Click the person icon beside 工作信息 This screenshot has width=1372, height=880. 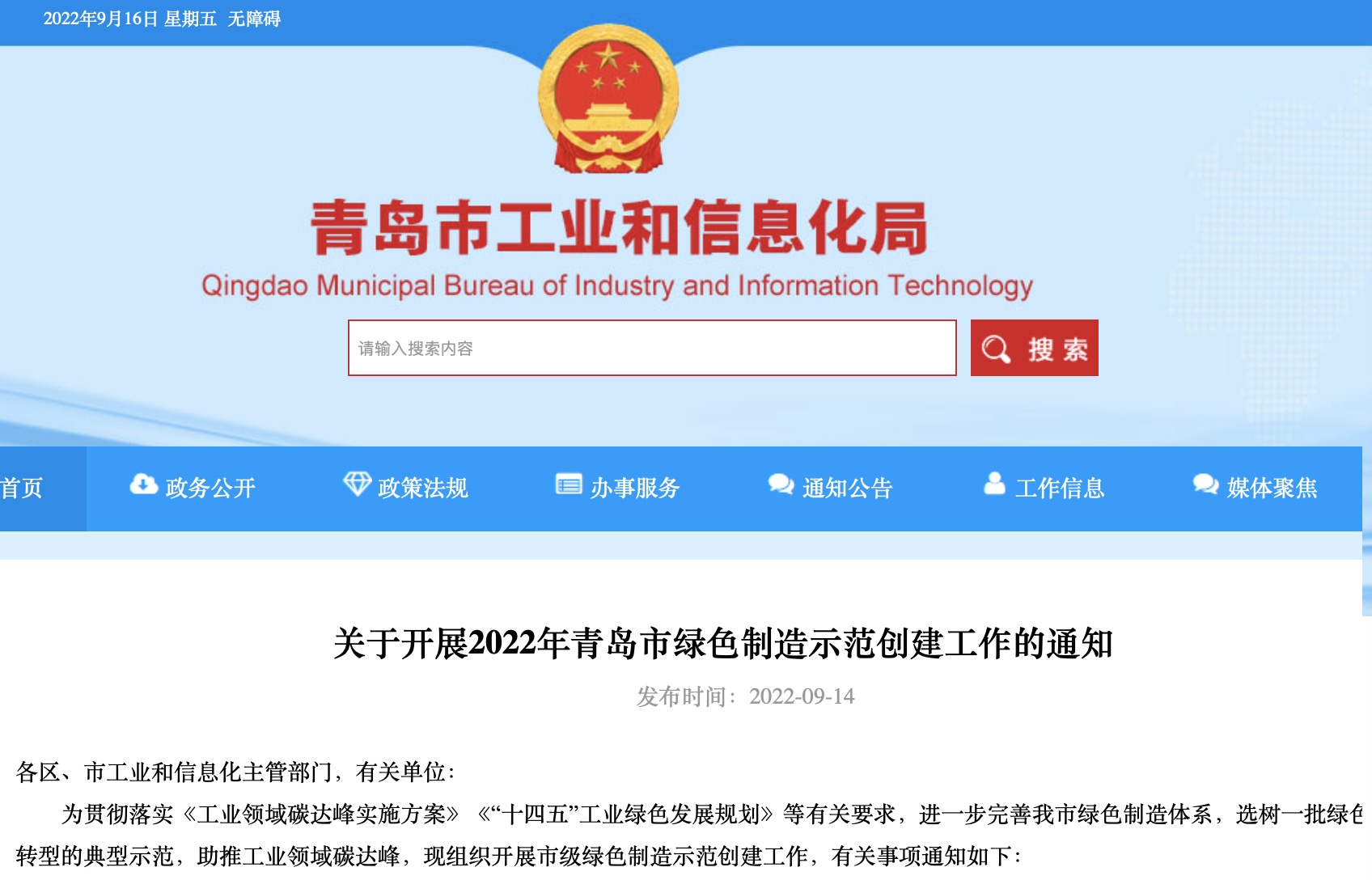(994, 484)
